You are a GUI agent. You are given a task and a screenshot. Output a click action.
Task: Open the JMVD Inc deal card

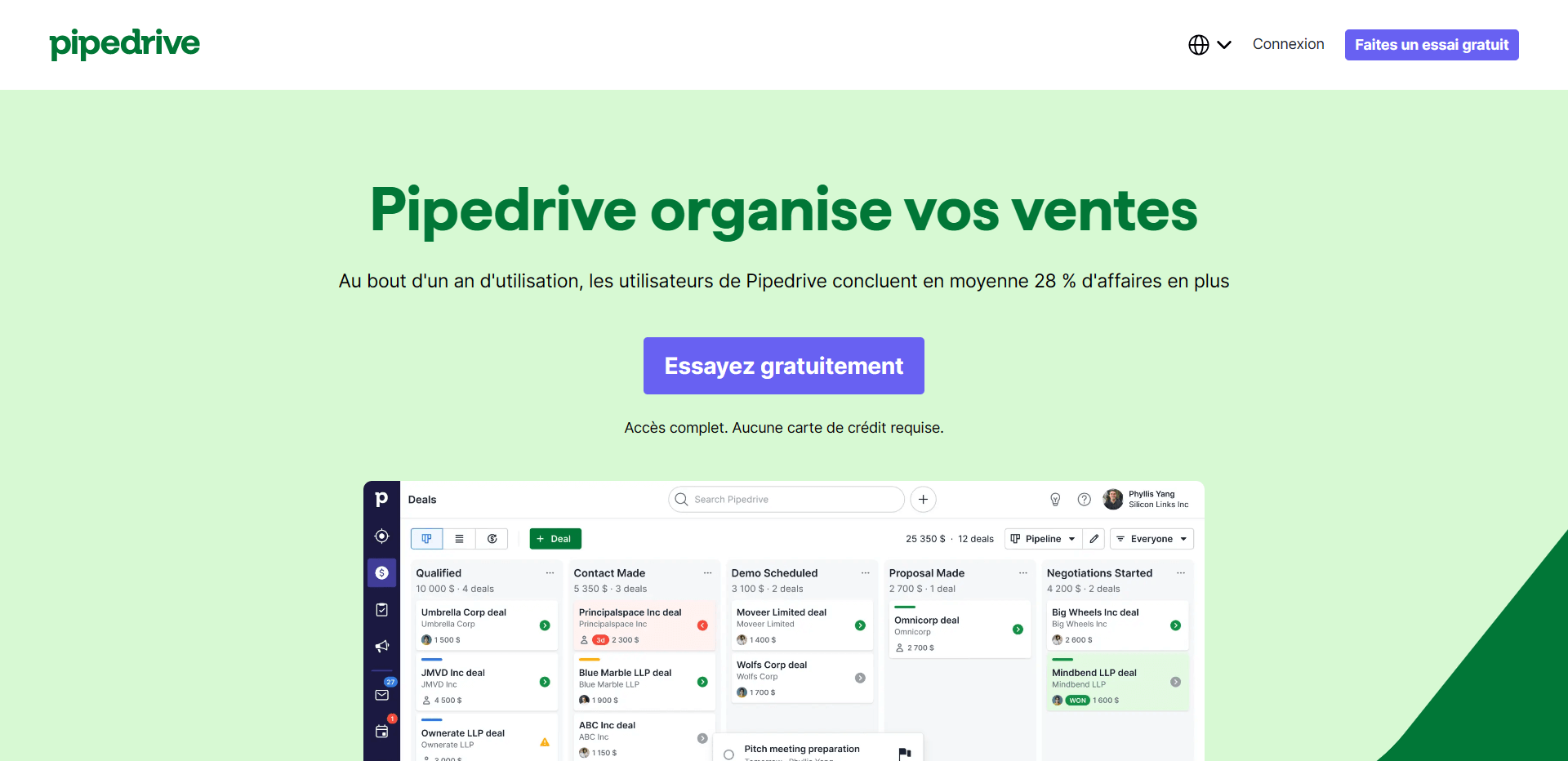487,683
